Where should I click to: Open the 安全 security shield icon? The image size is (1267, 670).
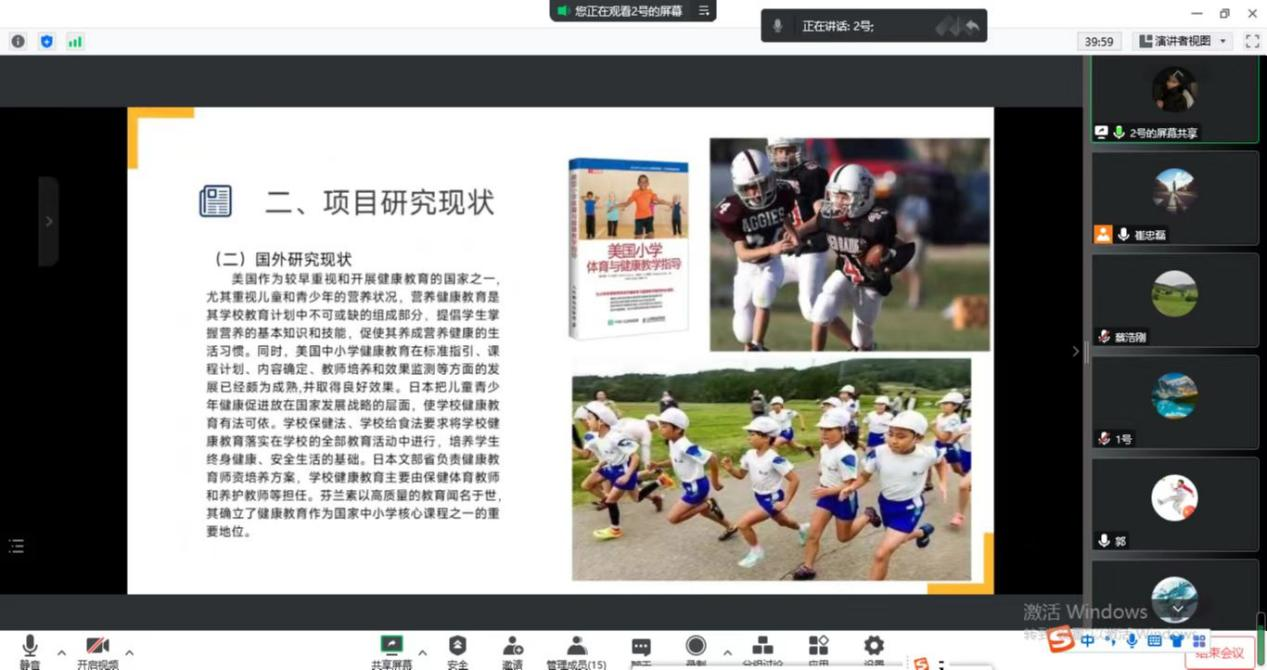pyautogui.click(x=457, y=648)
